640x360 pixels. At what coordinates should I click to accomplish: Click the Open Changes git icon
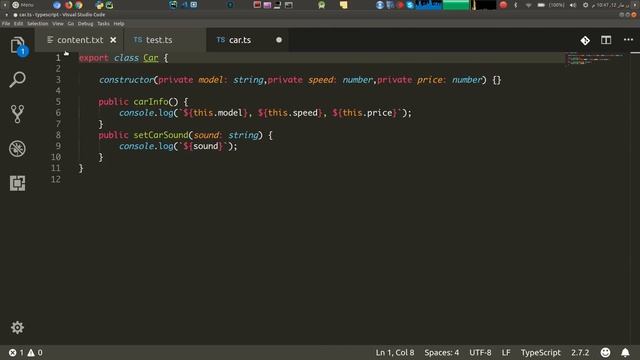585,40
